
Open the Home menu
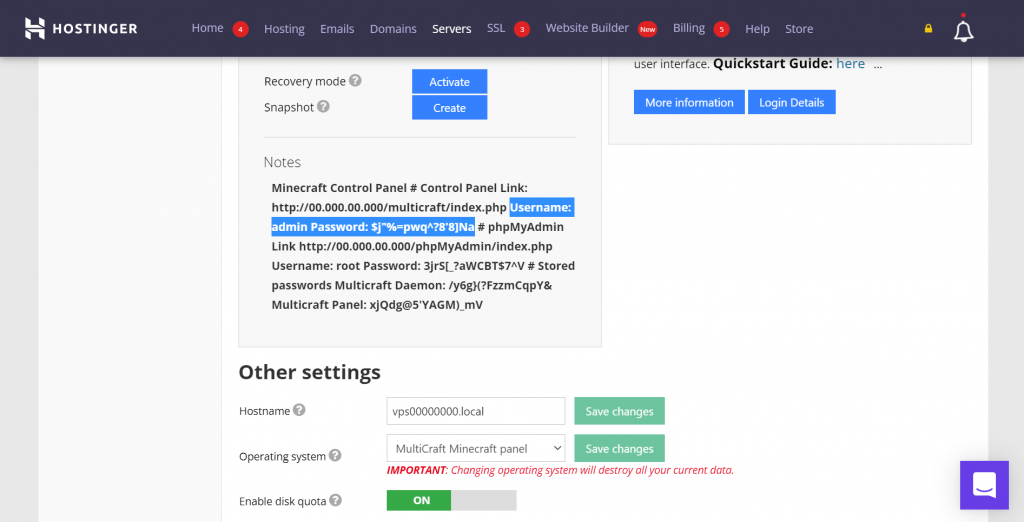208,28
